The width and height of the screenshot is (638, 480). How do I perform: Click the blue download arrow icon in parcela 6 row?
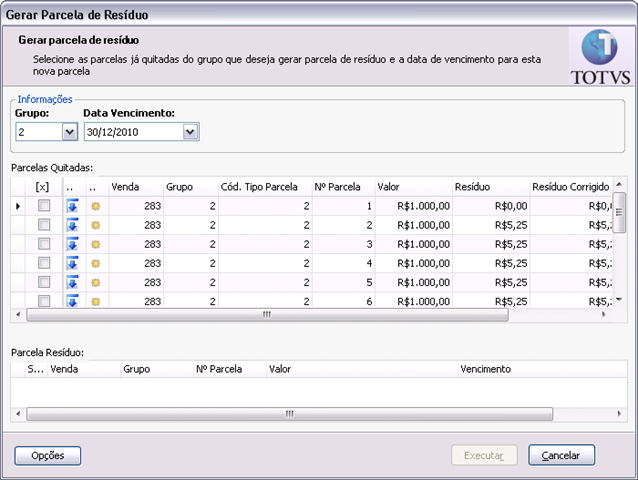tap(72, 301)
